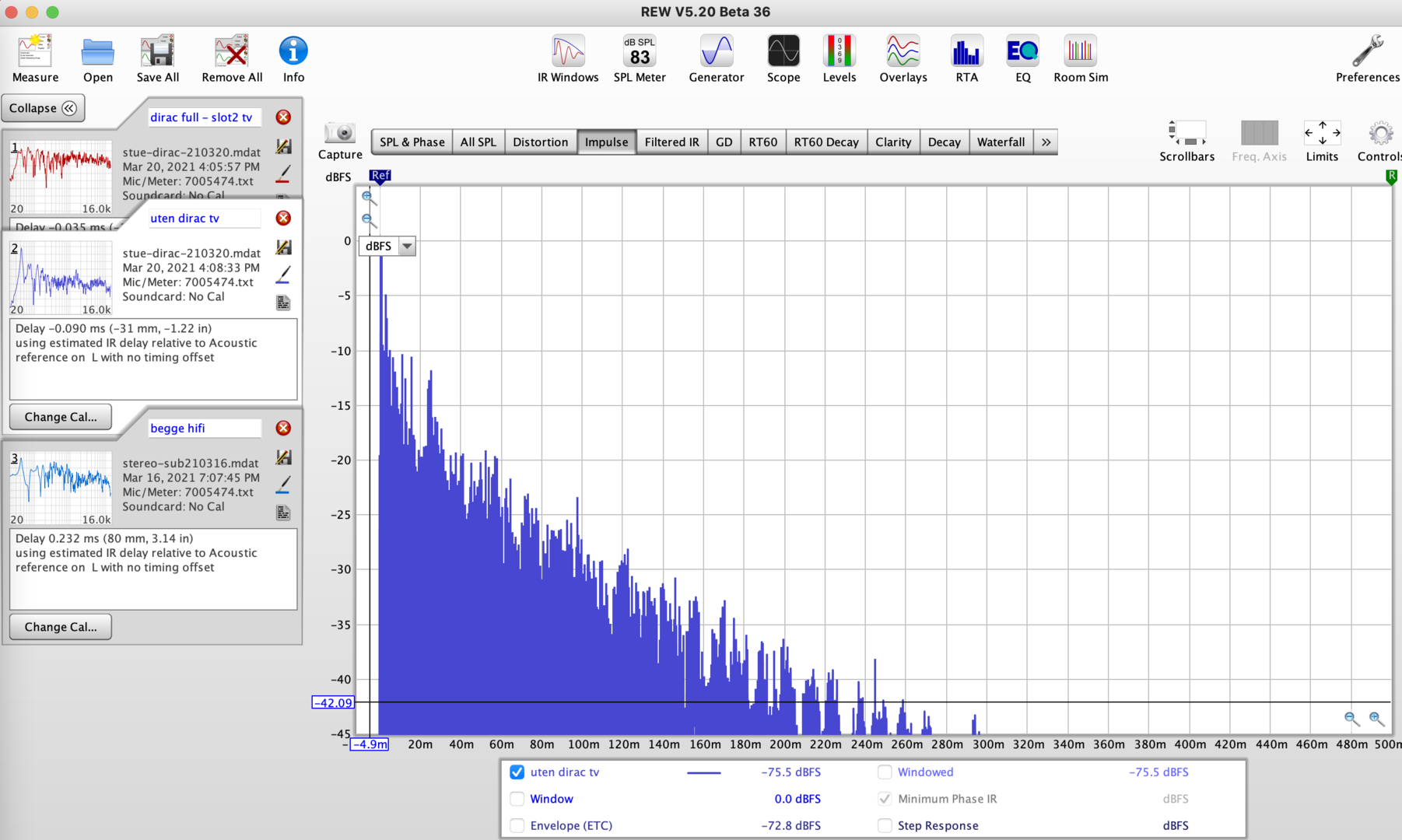Open the Measure tool
This screenshot has height=840, width=1402.
click(x=35, y=58)
